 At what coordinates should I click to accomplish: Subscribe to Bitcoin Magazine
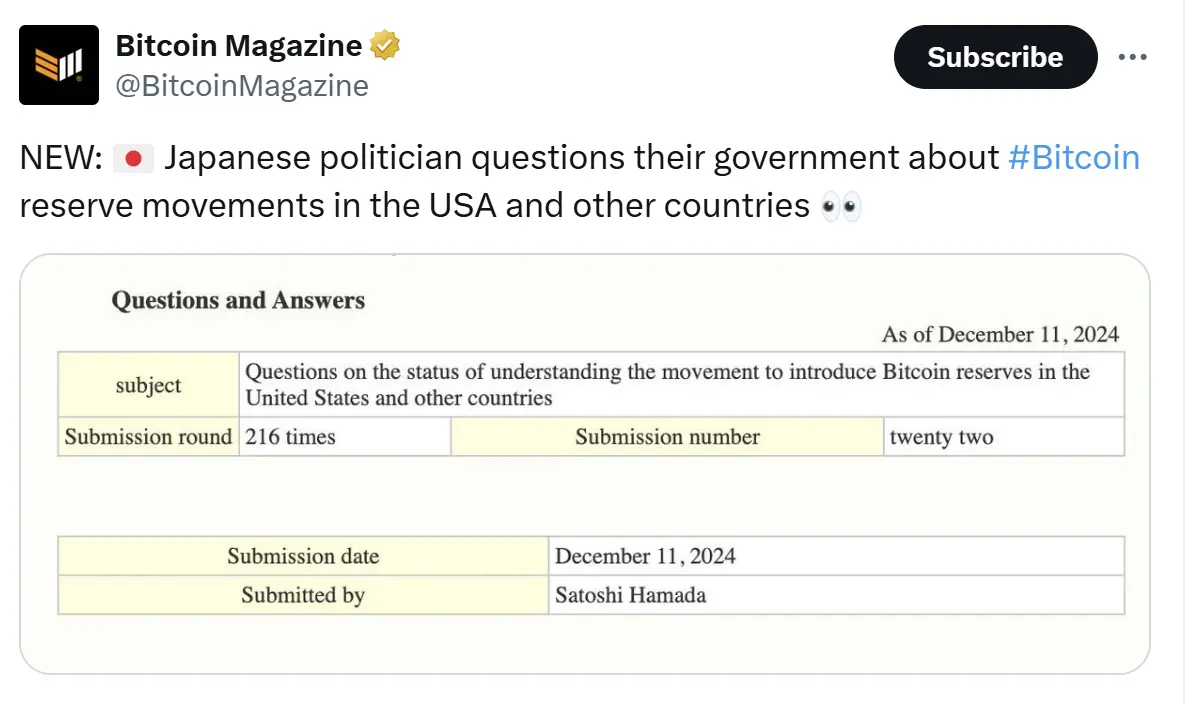click(995, 57)
